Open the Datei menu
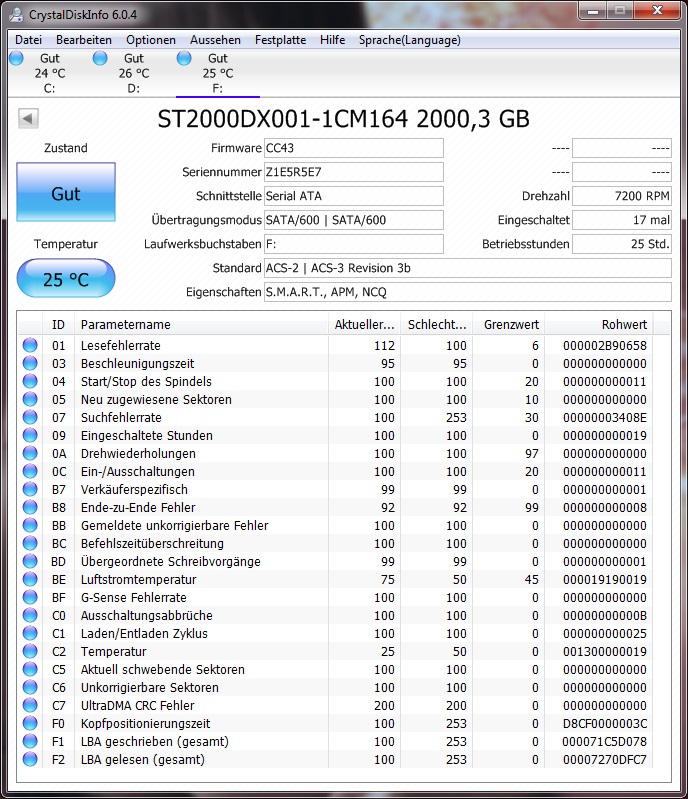 tap(29, 40)
